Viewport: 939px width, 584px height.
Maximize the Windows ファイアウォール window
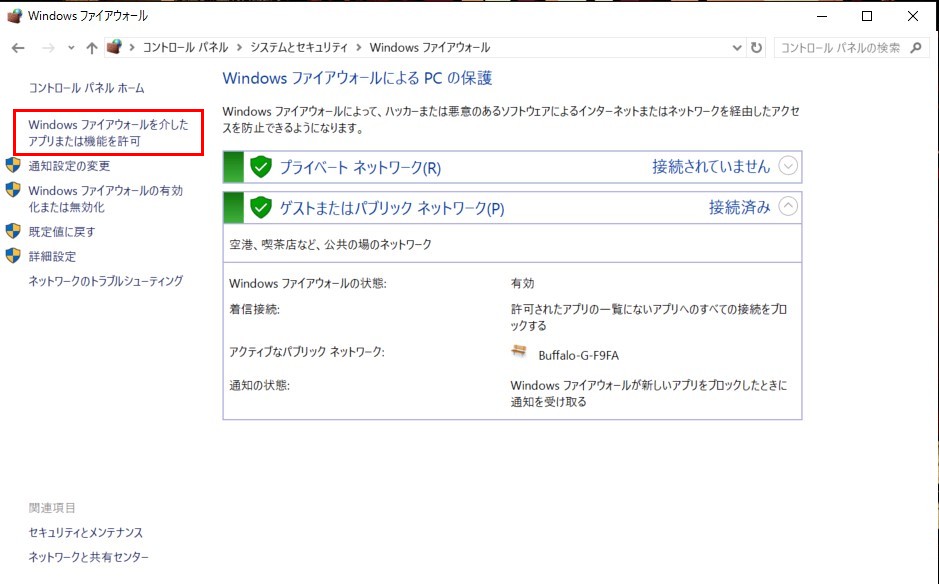(x=867, y=16)
